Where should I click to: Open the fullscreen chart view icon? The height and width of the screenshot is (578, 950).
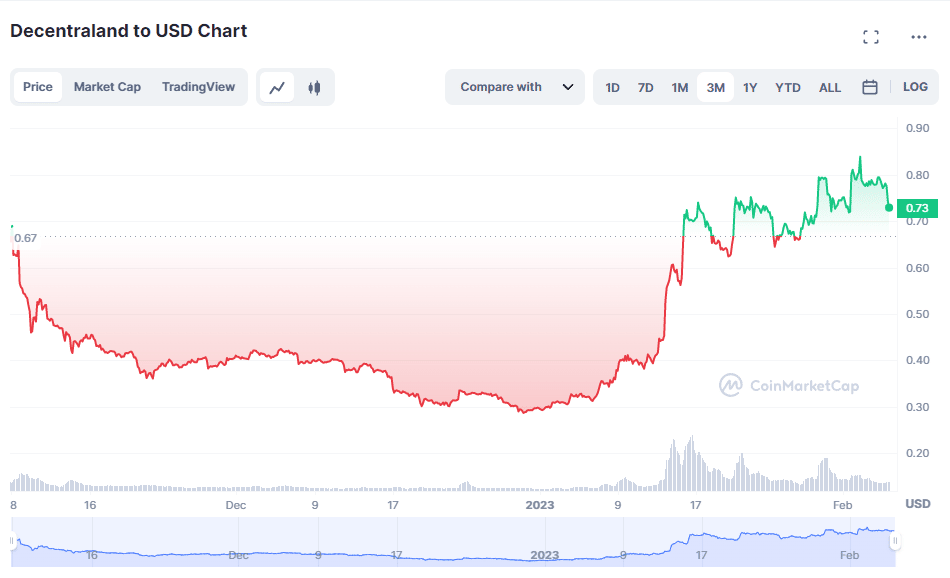point(871,37)
